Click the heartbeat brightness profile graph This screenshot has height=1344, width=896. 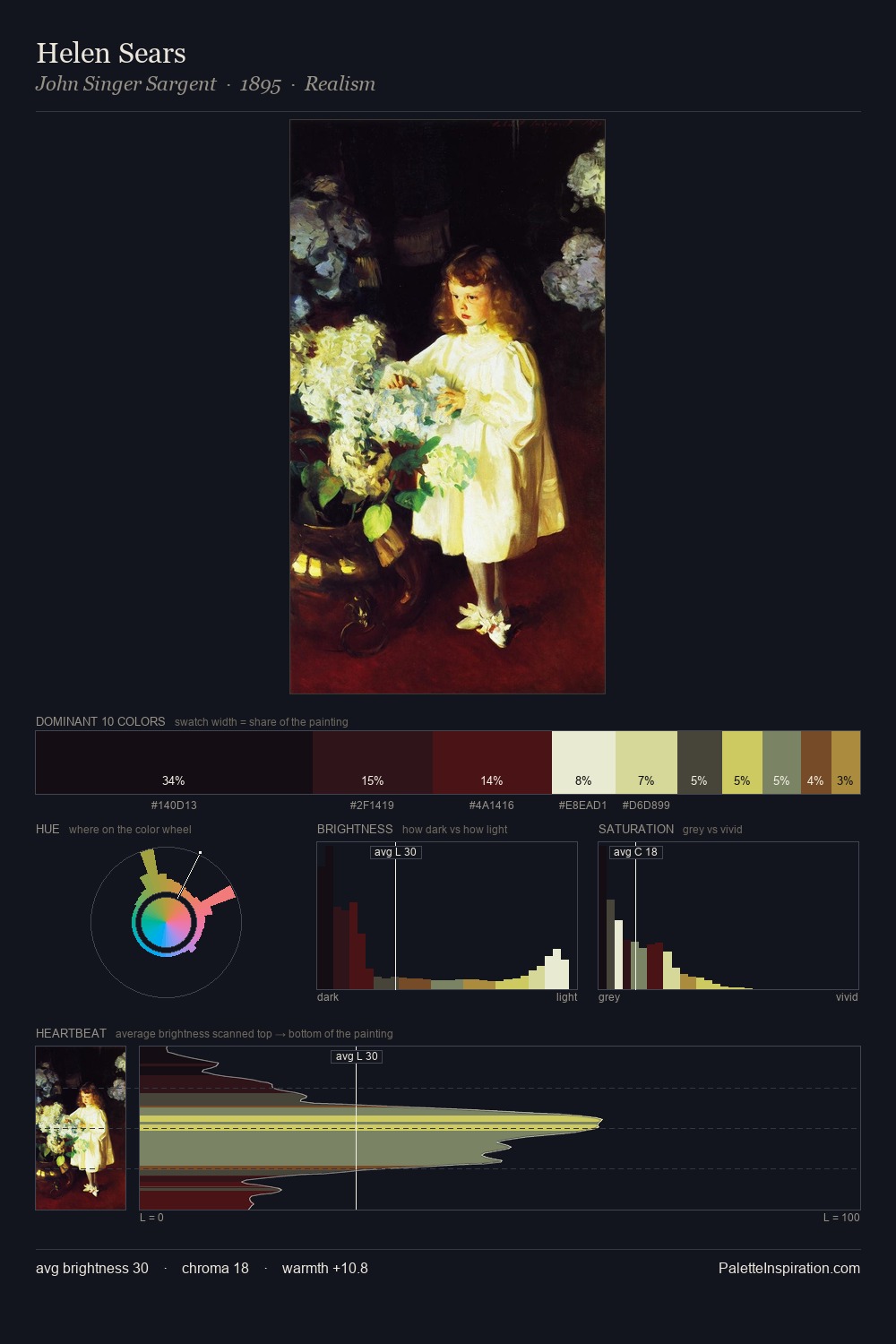[500, 1128]
